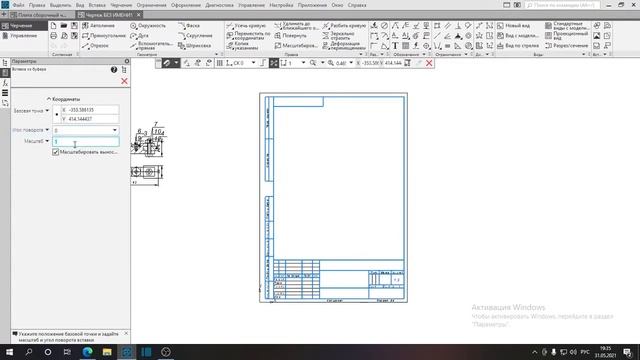Open the Вставка menu
640x360 pixels.
(97, 5)
